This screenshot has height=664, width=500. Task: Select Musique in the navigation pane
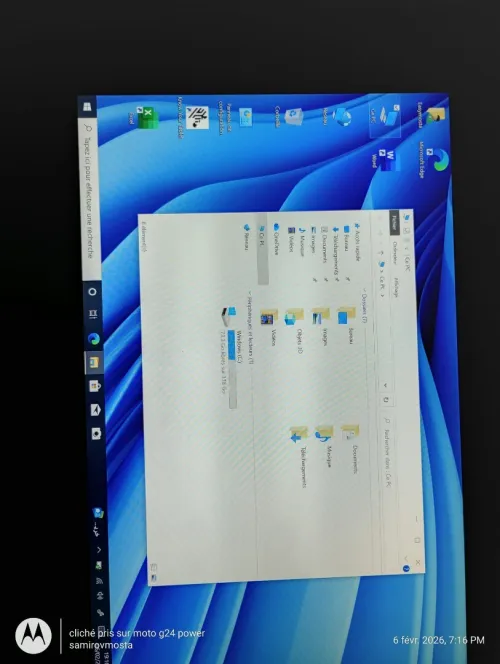pos(302,242)
